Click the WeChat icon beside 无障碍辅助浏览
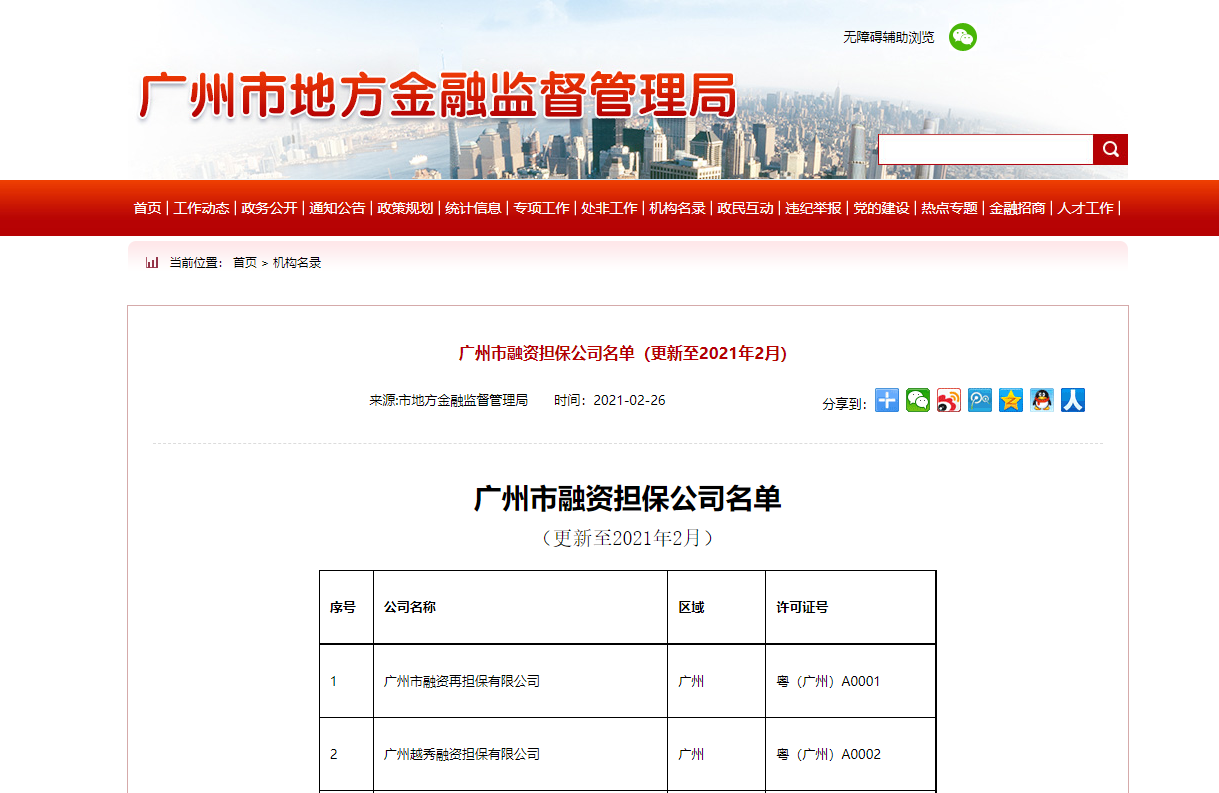This screenshot has width=1219, height=793. click(963, 37)
